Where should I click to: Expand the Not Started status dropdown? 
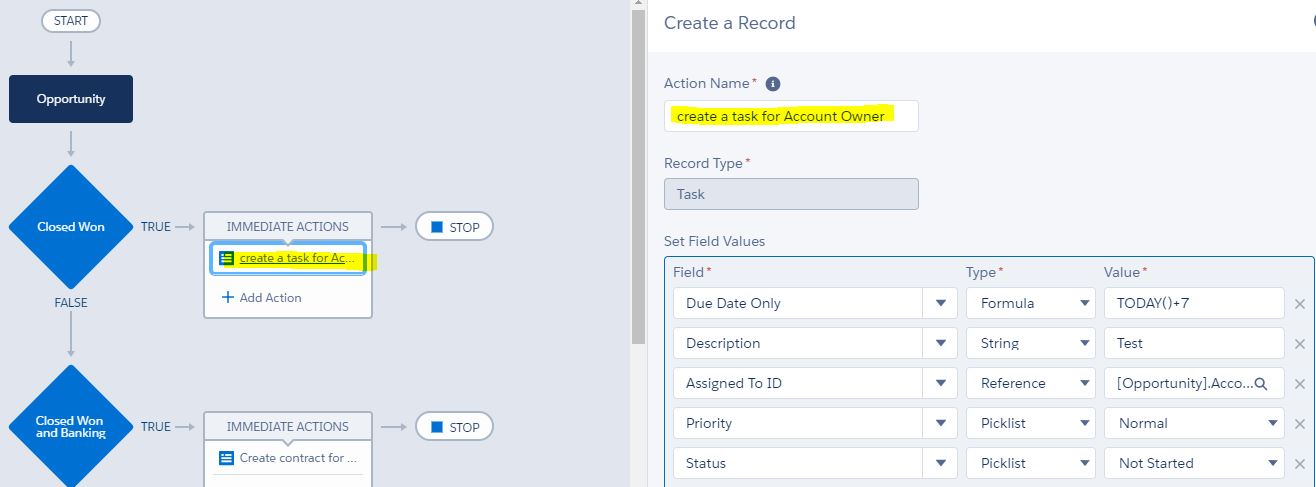click(x=1273, y=463)
